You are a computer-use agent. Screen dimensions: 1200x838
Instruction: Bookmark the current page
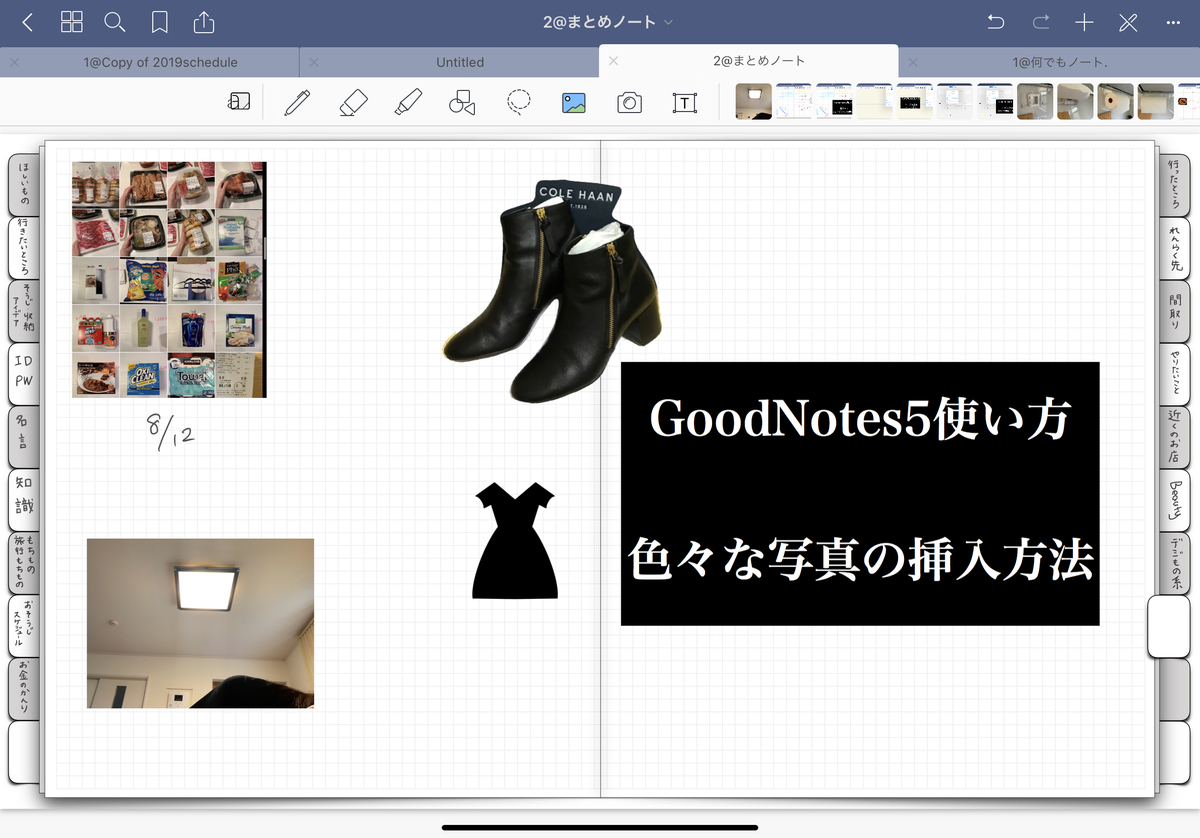[159, 22]
